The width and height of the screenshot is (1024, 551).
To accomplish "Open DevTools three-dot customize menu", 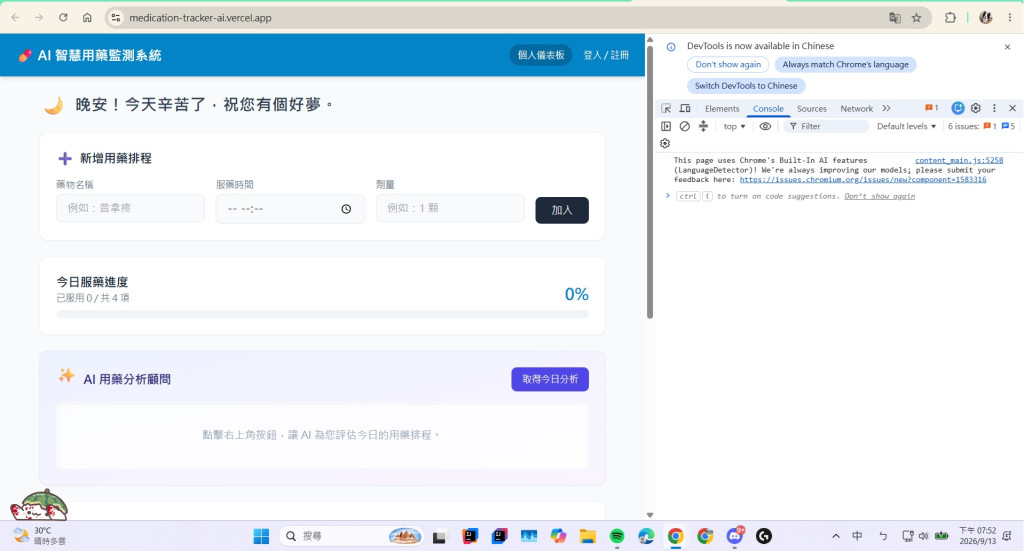I will click(994, 108).
